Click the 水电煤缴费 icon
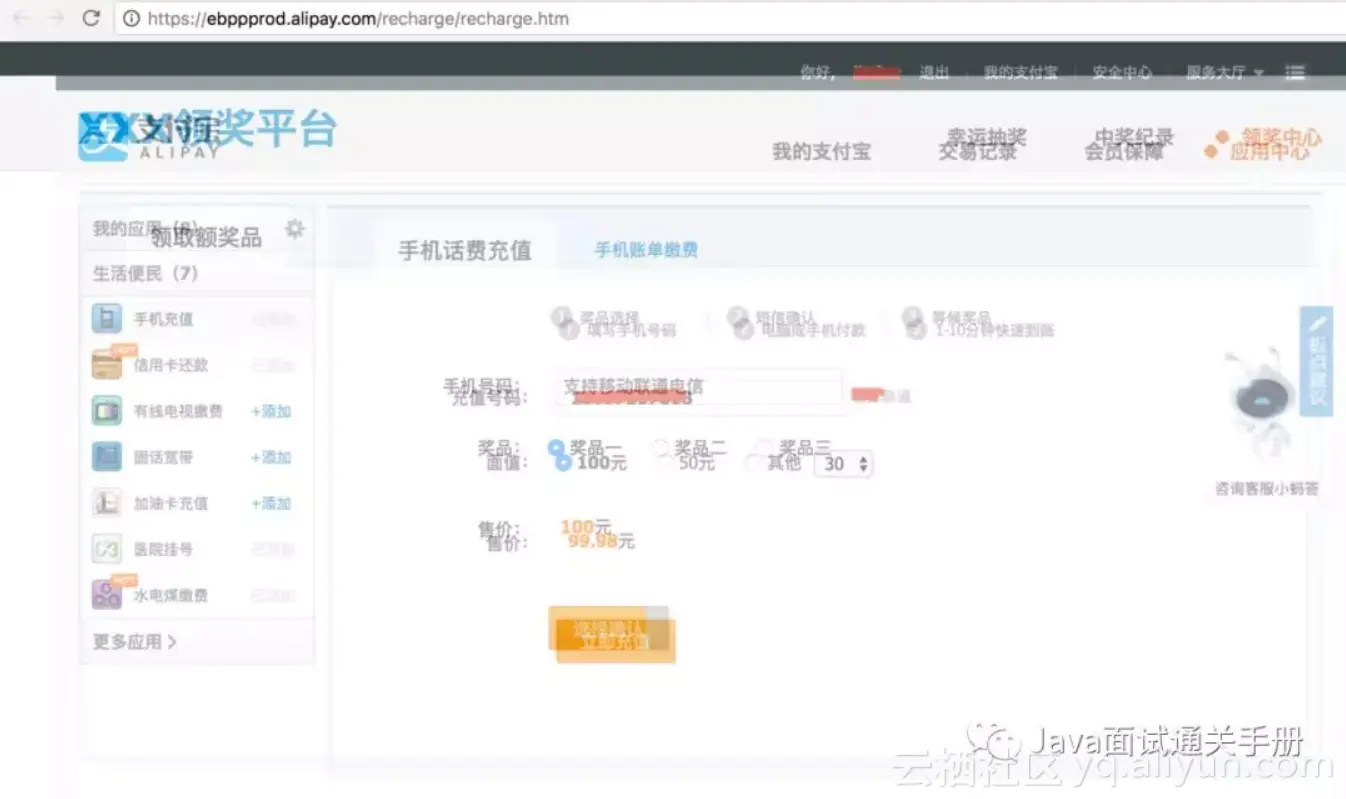The image size is (1346, 799). coord(107,594)
